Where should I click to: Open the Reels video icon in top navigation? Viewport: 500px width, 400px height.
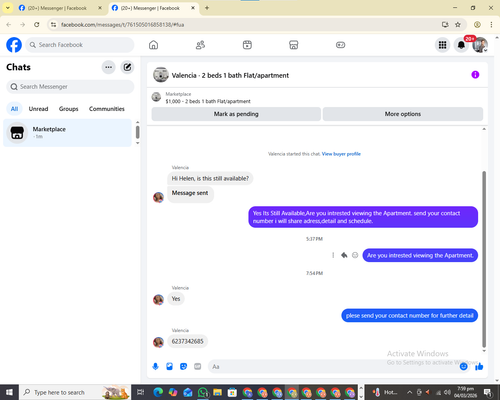pyautogui.click(x=247, y=45)
